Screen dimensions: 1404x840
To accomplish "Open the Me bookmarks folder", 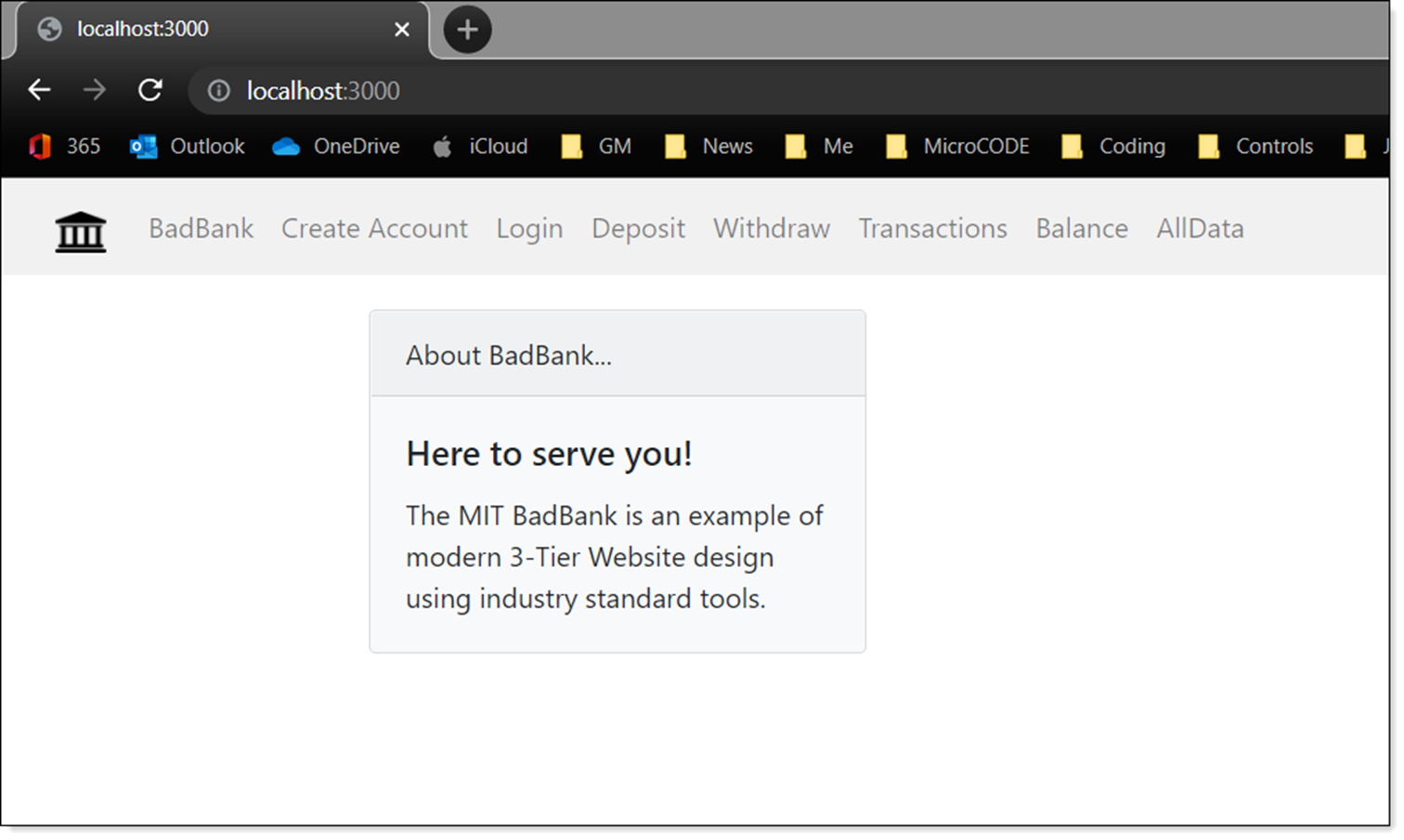I will pyautogui.click(x=819, y=147).
